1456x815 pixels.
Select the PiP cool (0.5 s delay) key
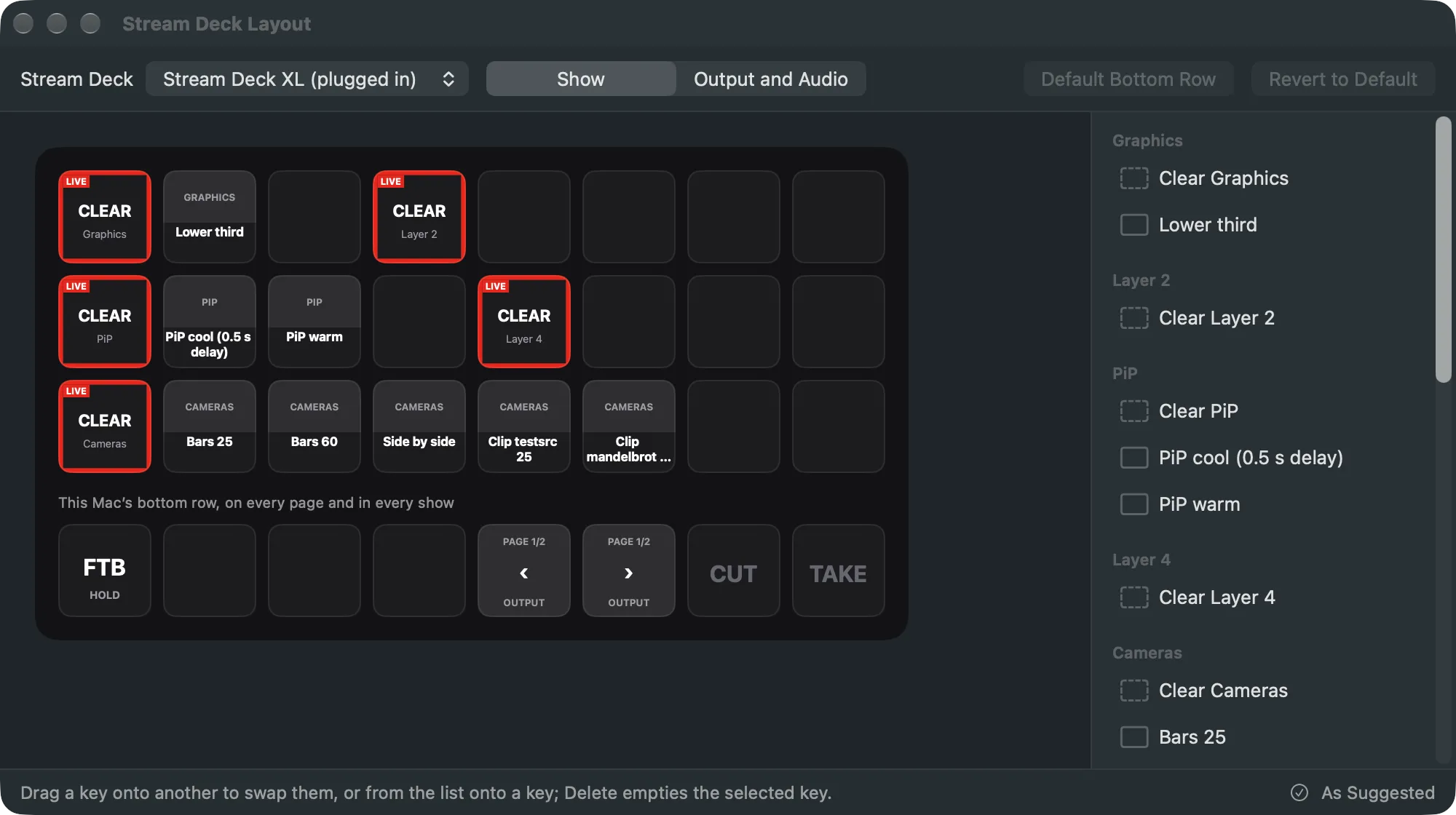tap(210, 322)
